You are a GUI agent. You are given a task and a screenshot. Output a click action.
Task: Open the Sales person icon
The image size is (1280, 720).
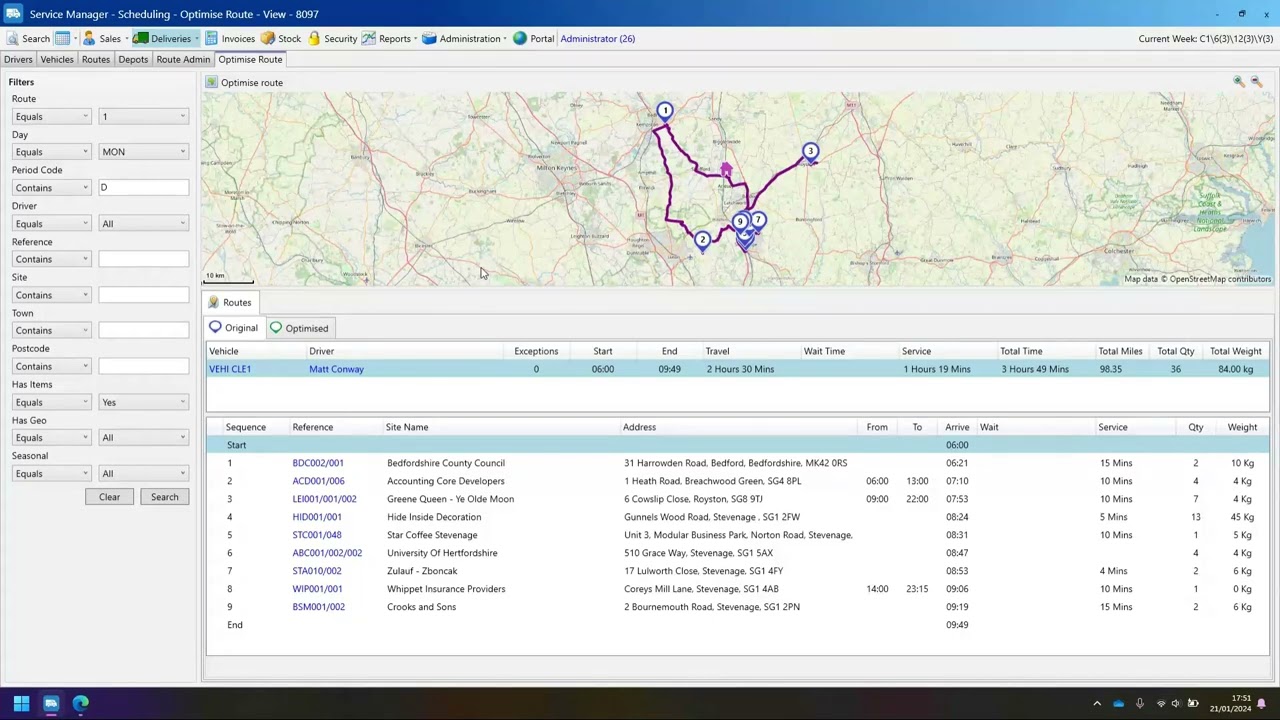tap(89, 38)
